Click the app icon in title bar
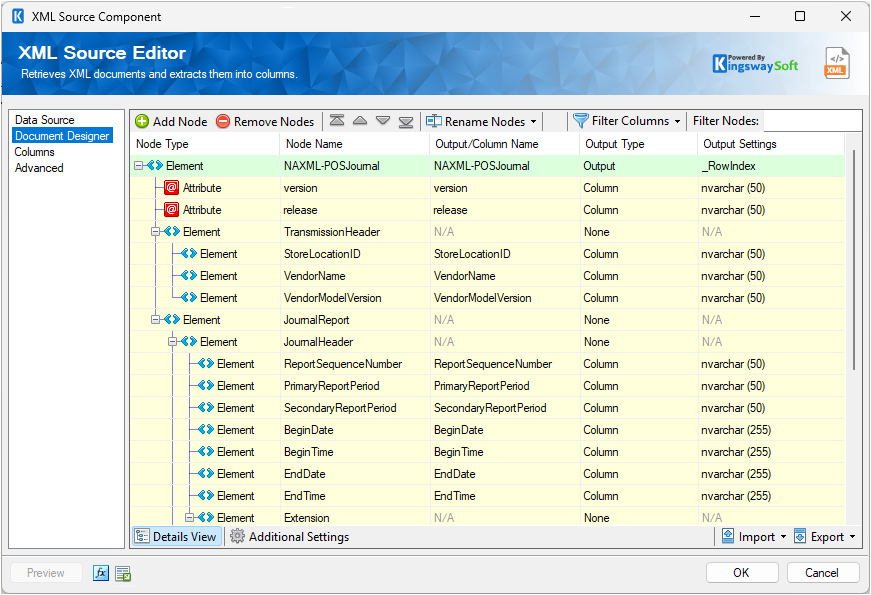This screenshot has width=871, height=595. pos(18,16)
